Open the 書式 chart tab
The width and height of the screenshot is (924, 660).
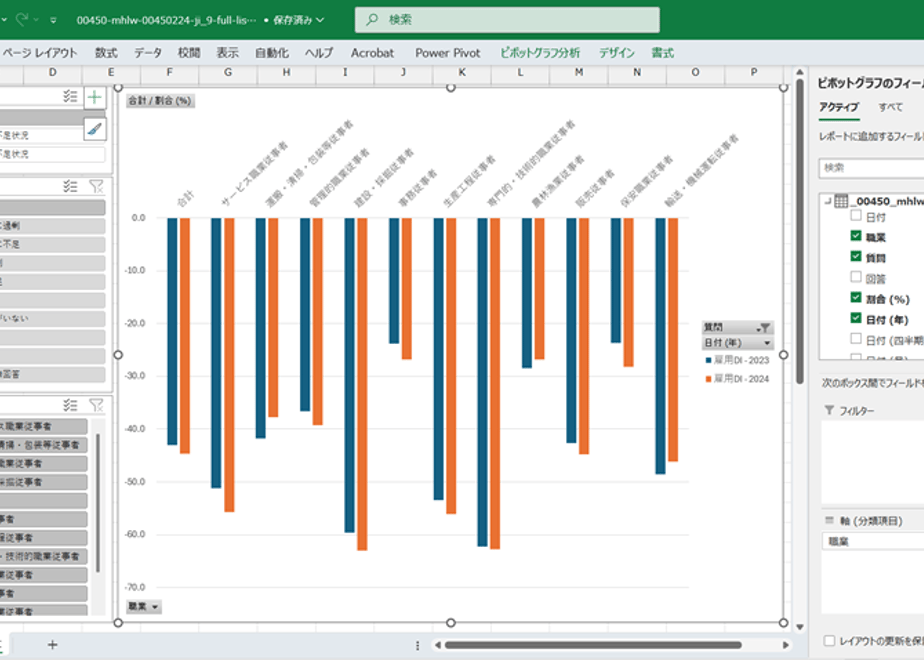click(662, 53)
